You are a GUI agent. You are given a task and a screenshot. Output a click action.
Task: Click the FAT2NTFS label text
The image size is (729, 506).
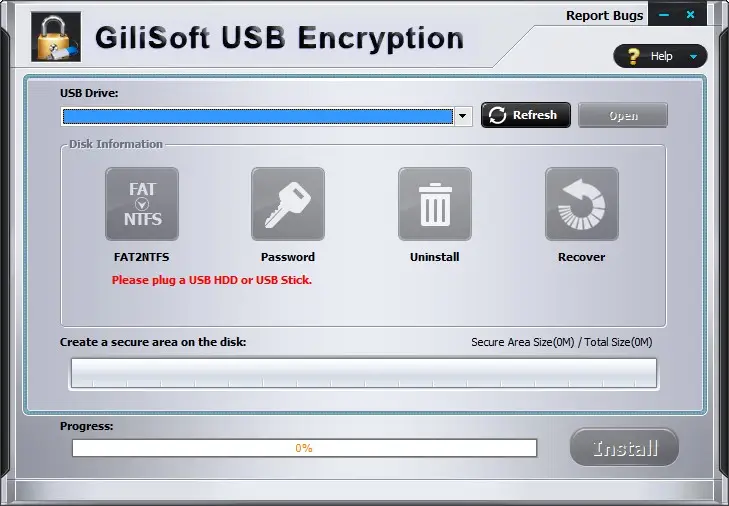tap(141, 257)
